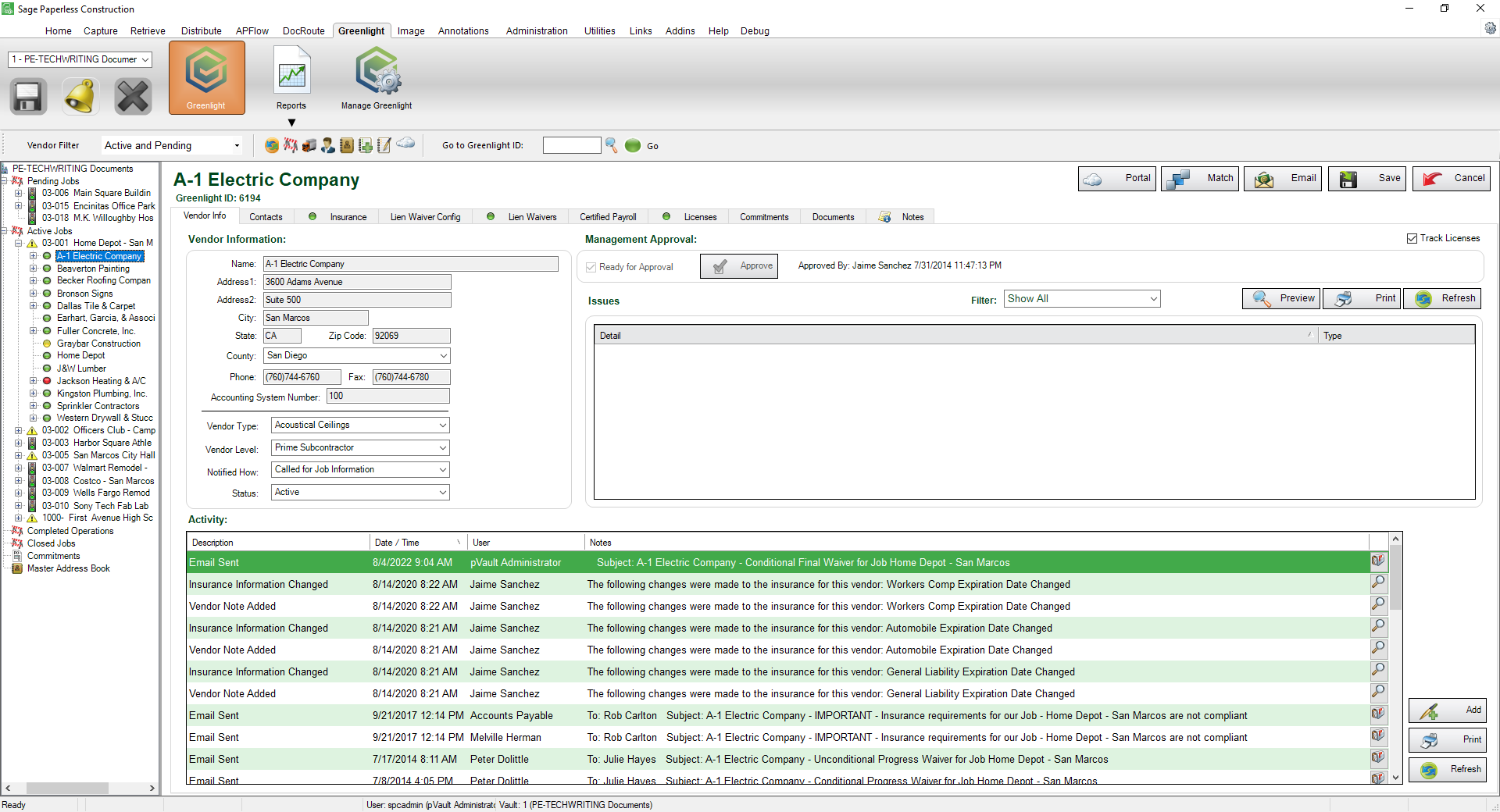
Task: Click the Issues Preview button
Action: [x=1281, y=298]
